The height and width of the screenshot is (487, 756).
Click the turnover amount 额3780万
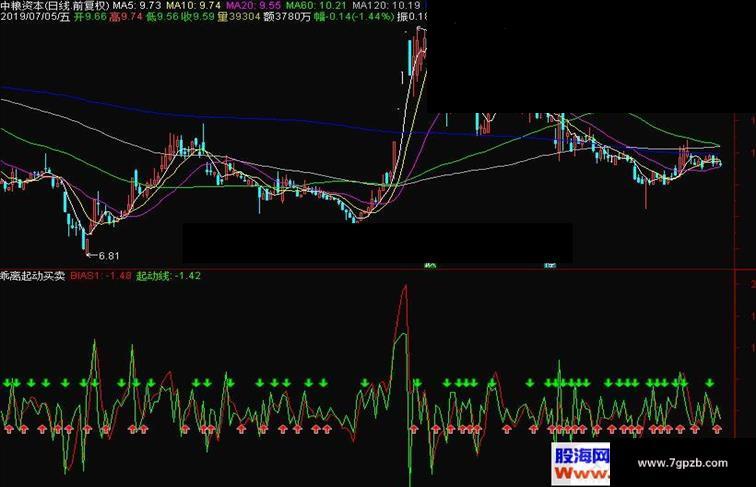(287, 17)
